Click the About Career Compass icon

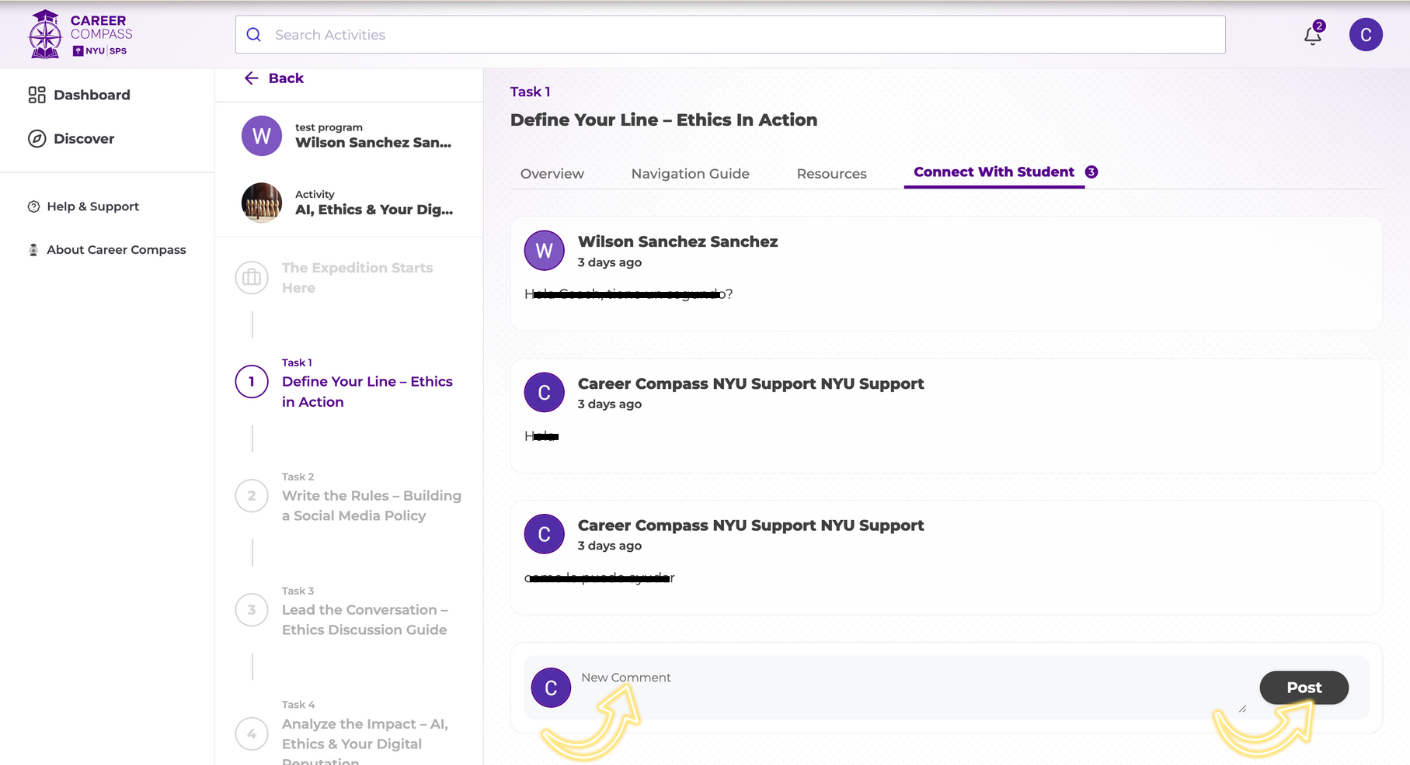pyautogui.click(x=34, y=250)
